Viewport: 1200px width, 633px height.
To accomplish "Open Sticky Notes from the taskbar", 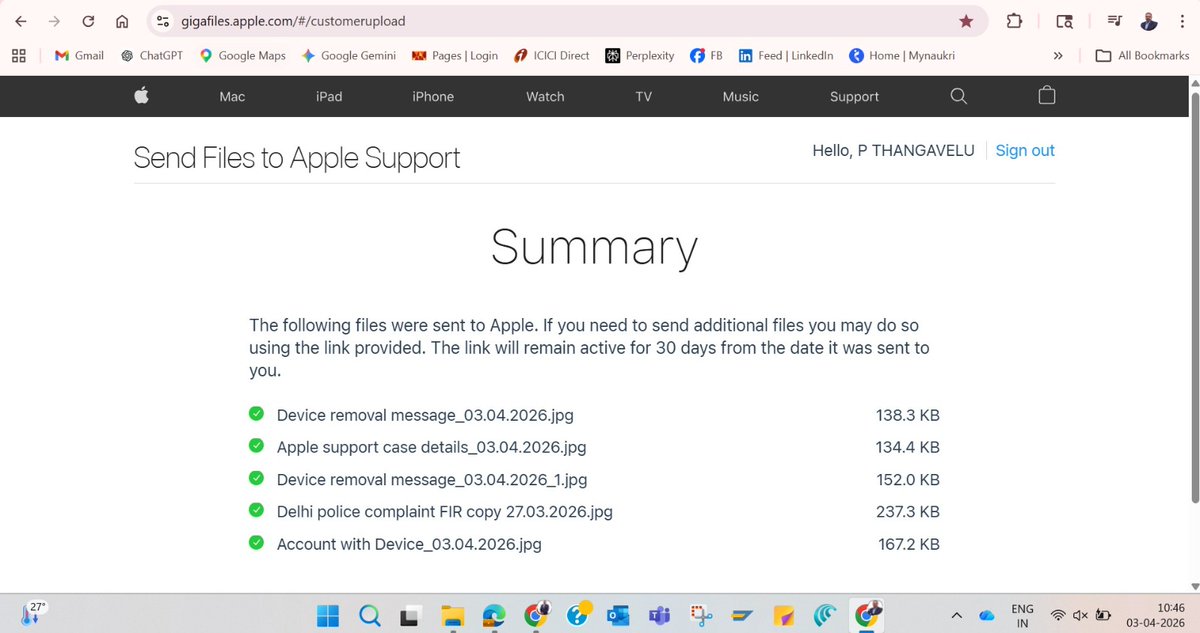I will tap(782, 614).
